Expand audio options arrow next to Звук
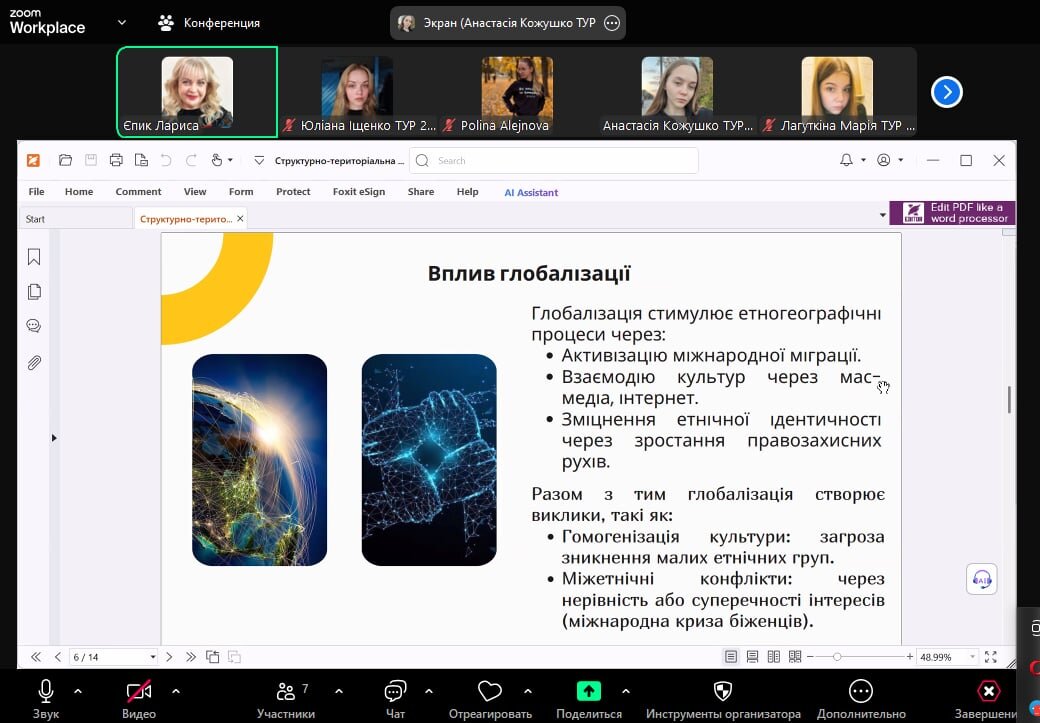This screenshot has width=1040, height=723. pos(78,691)
